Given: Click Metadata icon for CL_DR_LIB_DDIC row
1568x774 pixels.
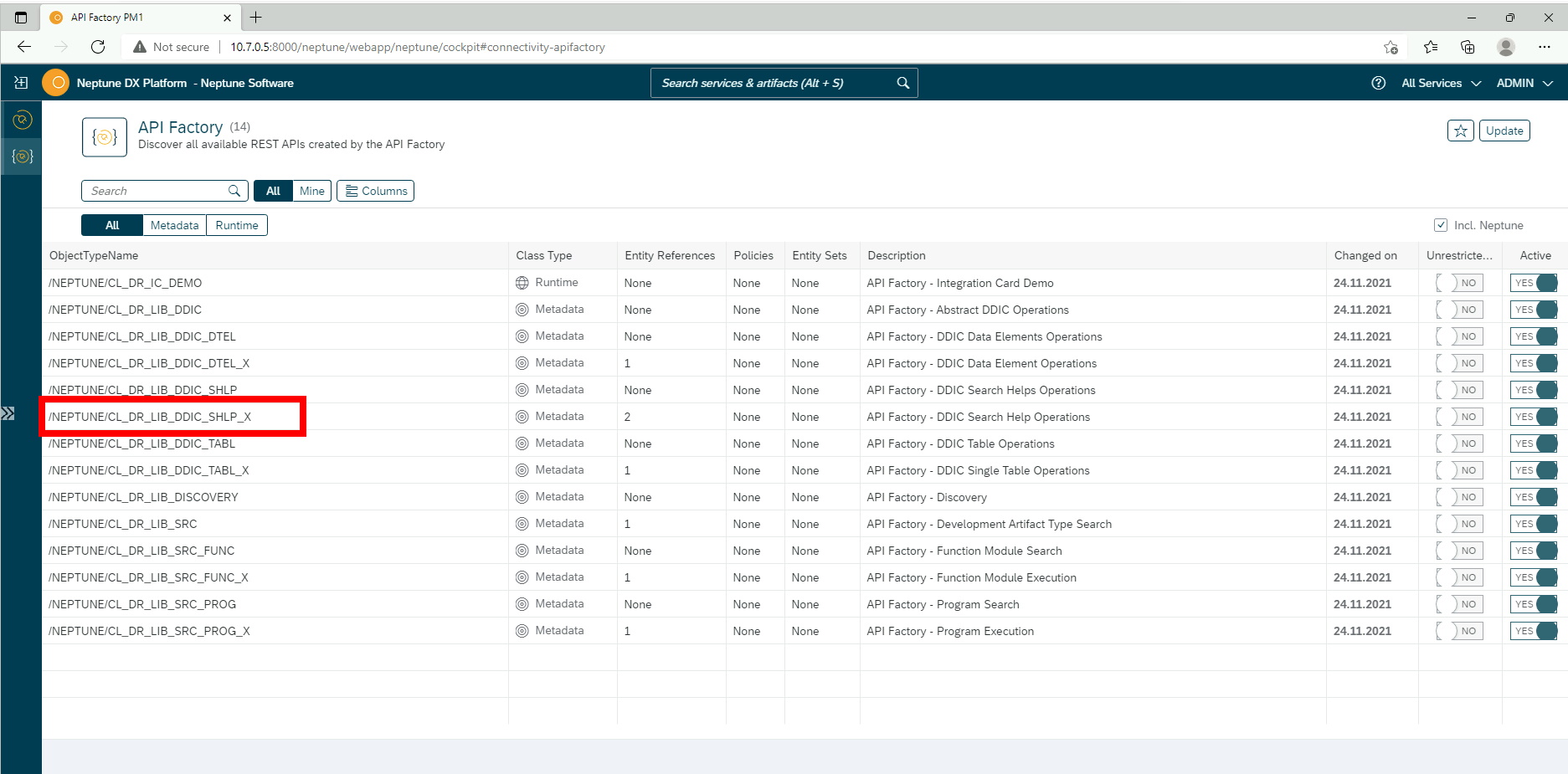Looking at the screenshot, I should pyautogui.click(x=522, y=310).
